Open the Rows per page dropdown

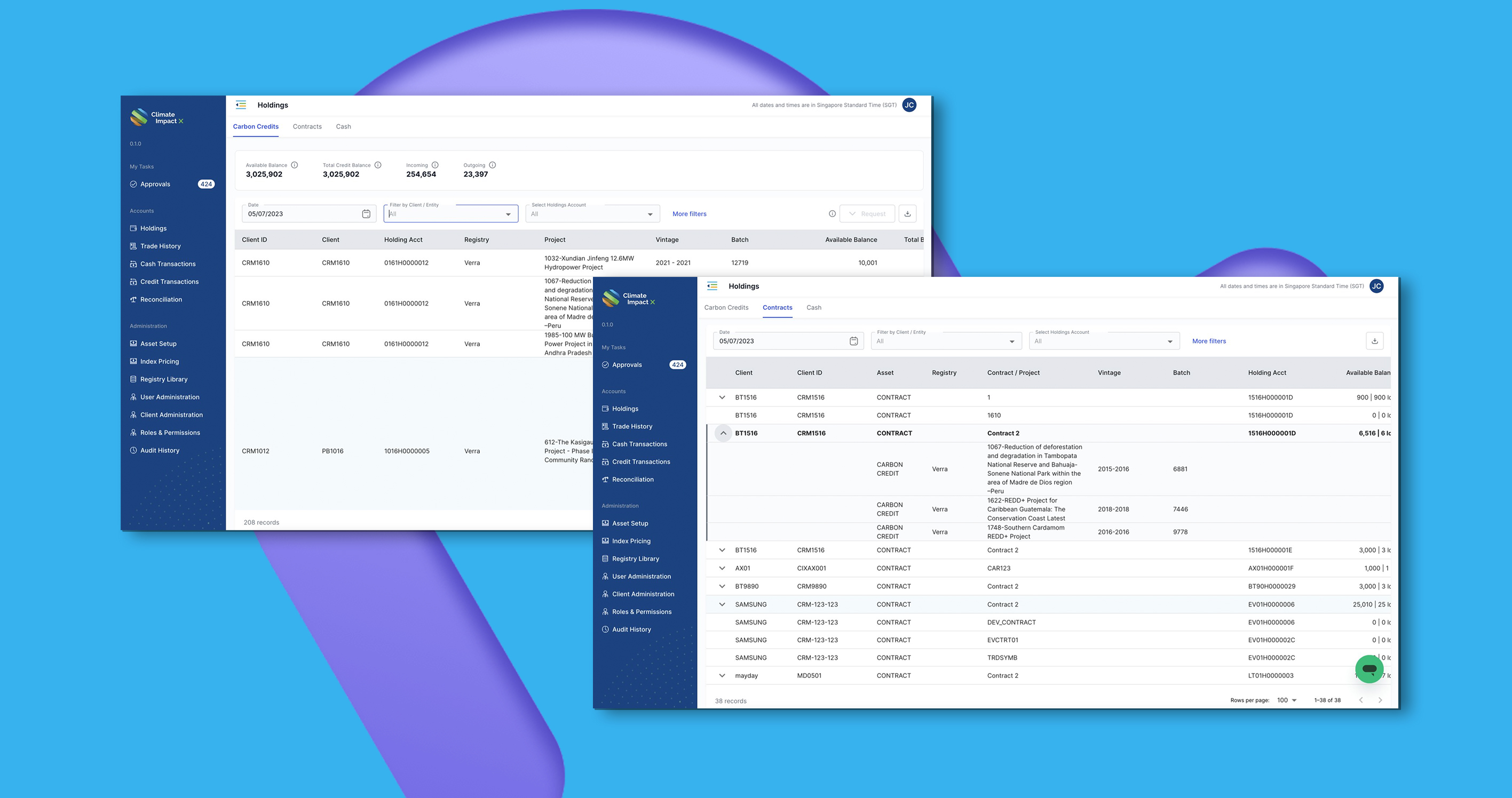pos(1287,700)
